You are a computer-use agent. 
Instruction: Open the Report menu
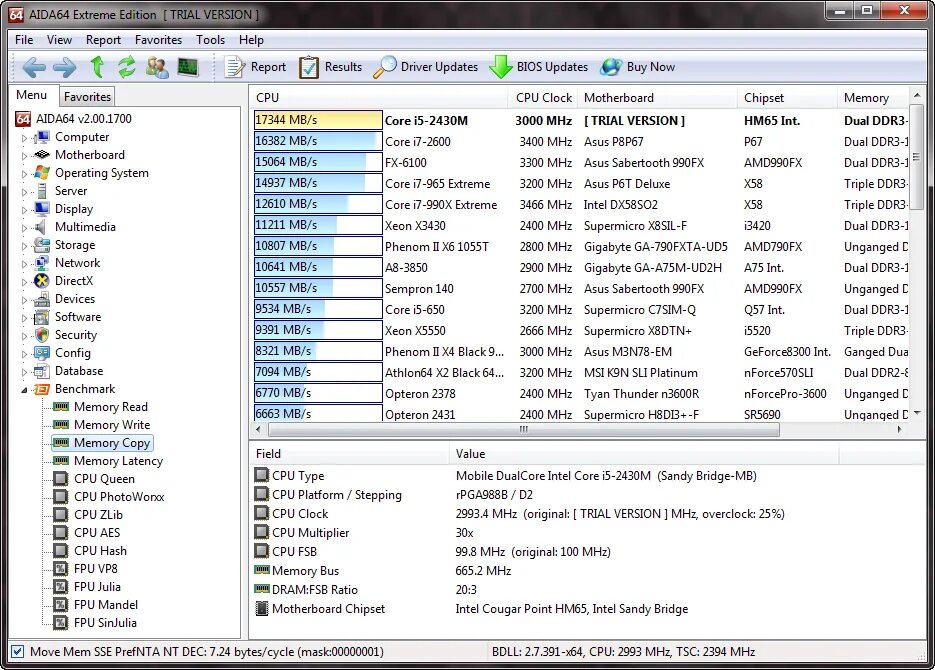click(x=103, y=40)
